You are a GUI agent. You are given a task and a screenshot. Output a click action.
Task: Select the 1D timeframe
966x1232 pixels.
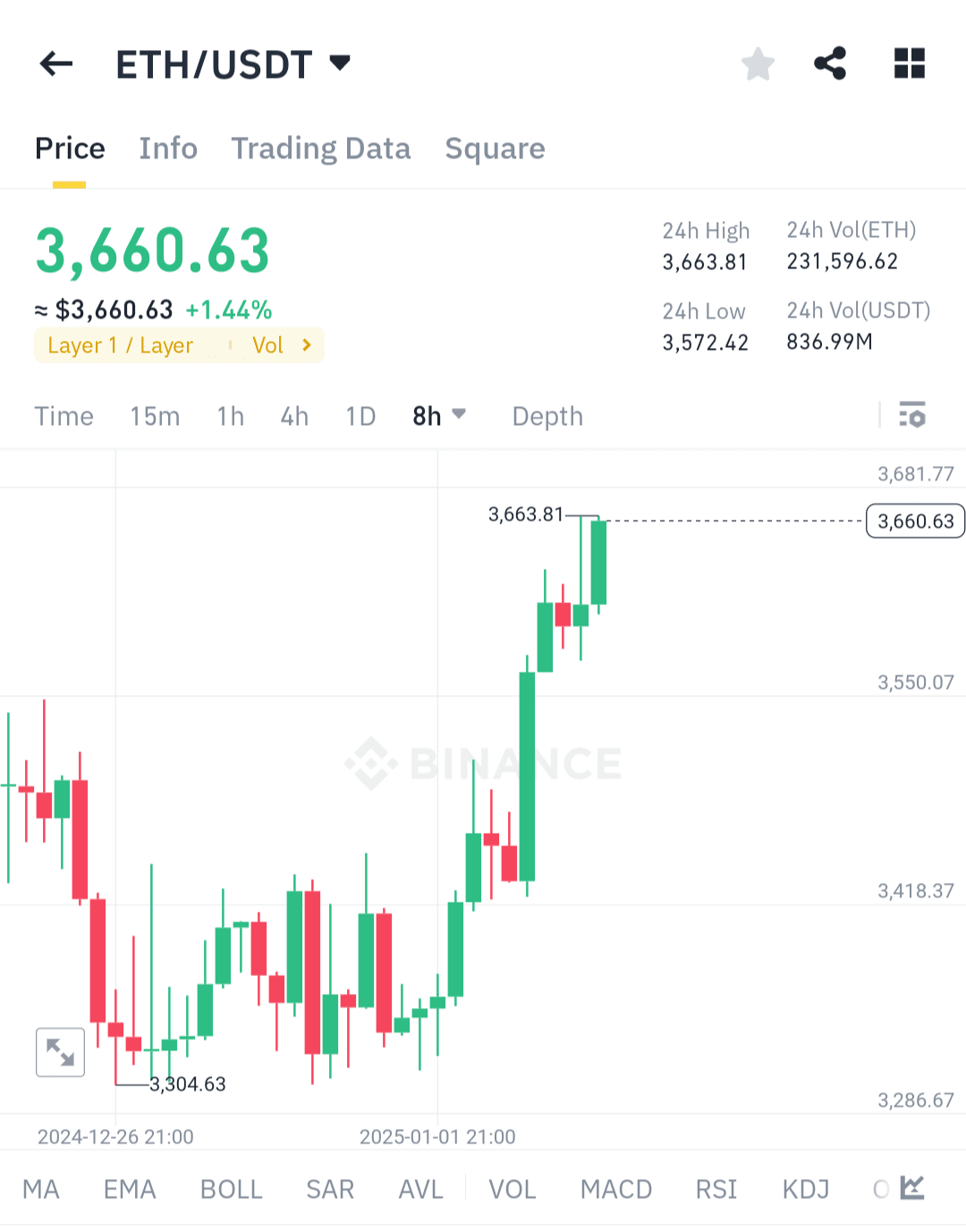click(360, 416)
